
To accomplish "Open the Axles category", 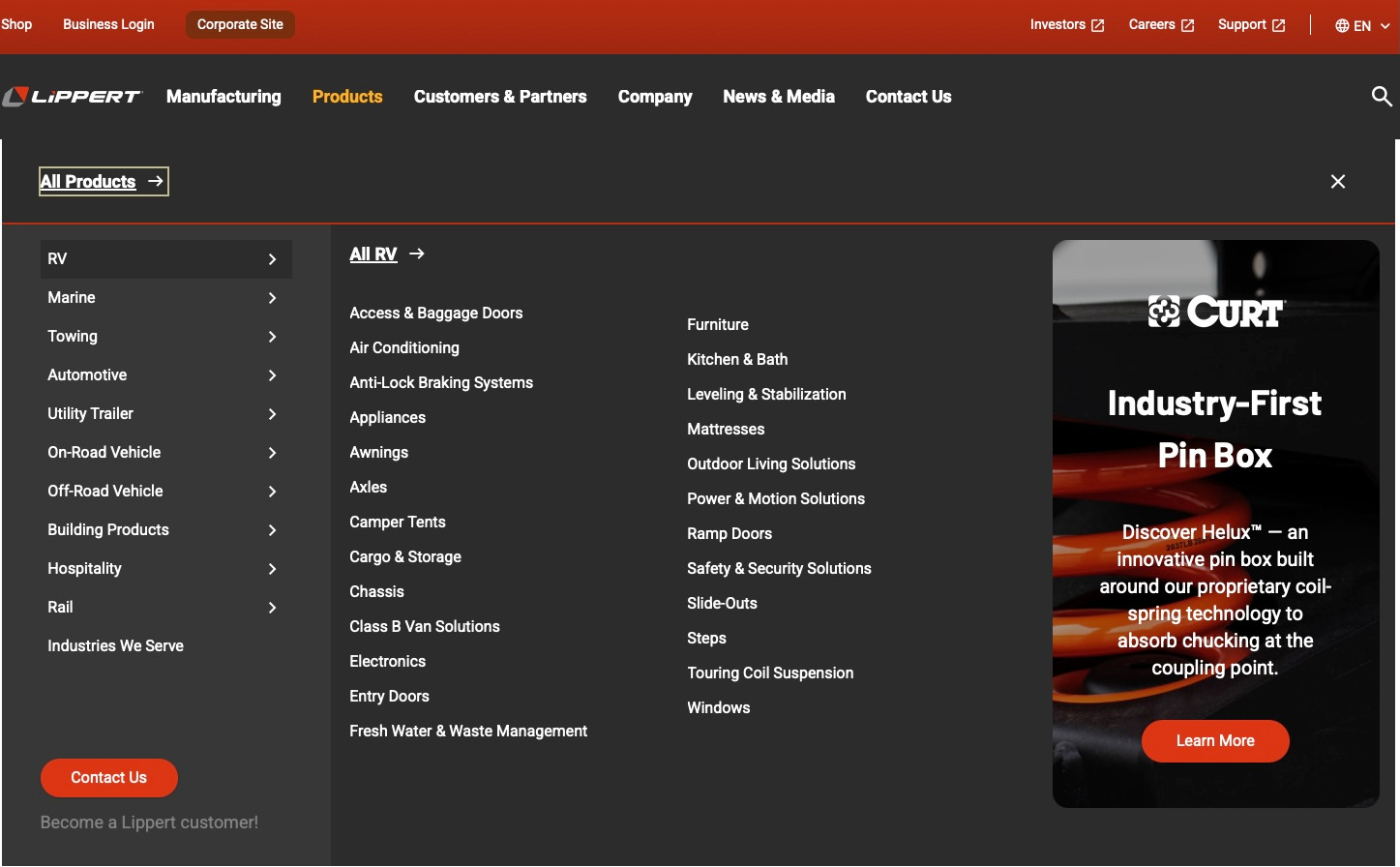I will click(369, 487).
